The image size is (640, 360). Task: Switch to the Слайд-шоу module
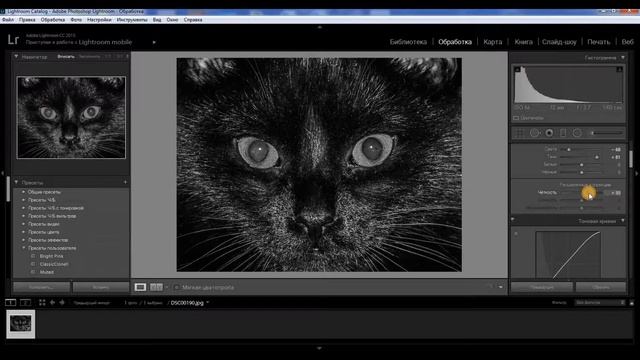tap(559, 42)
